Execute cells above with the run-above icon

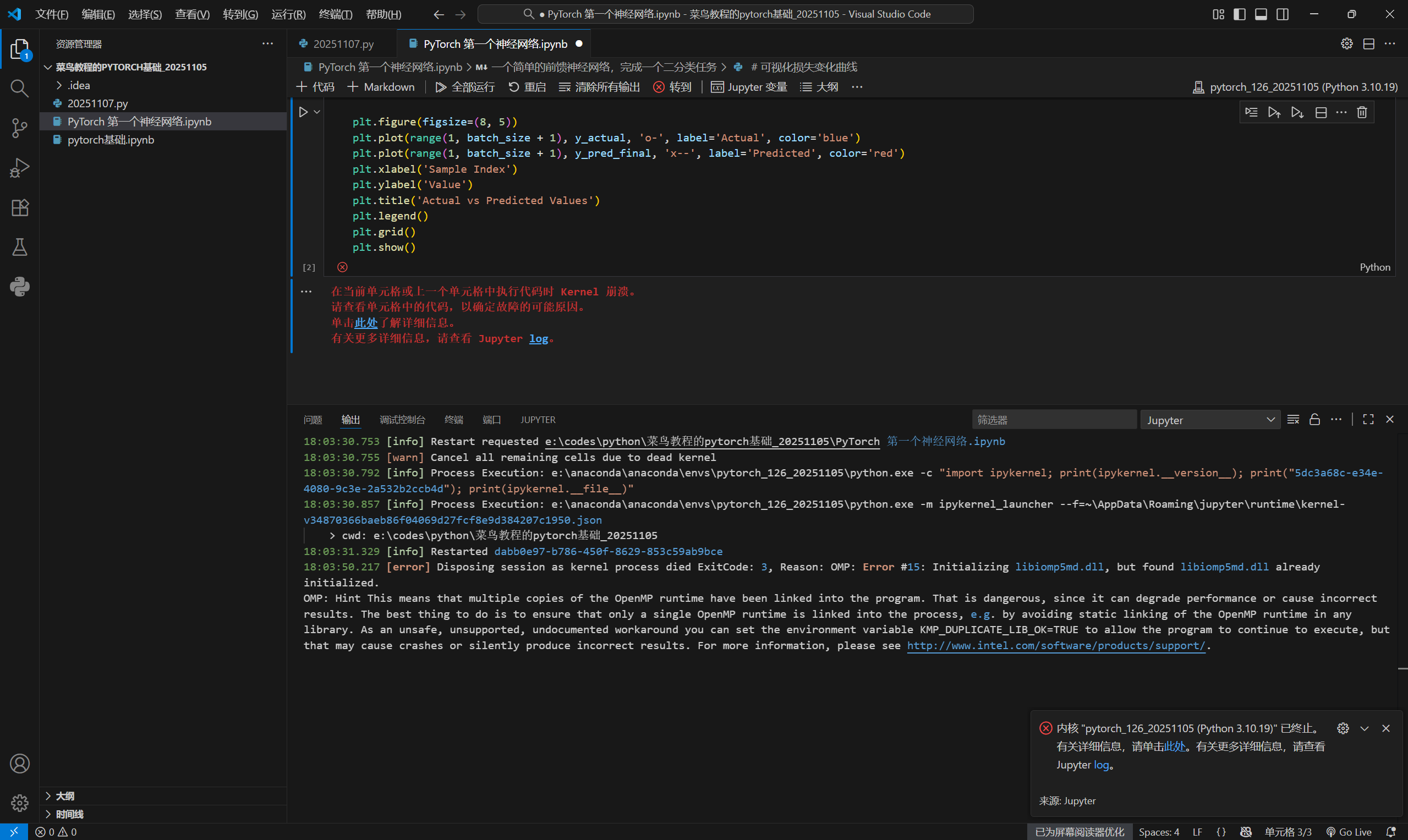[x=1274, y=112]
